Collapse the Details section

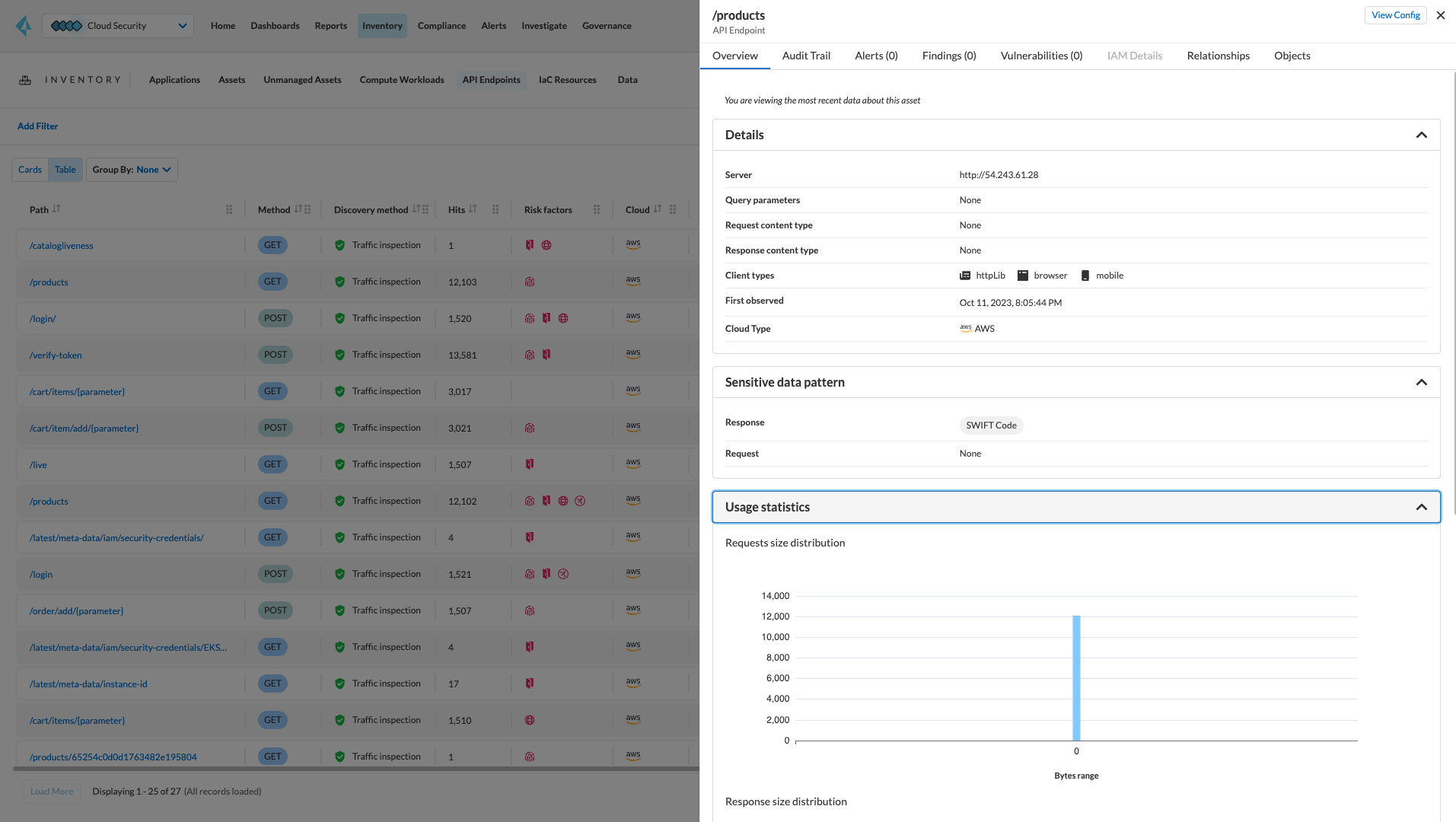(x=1422, y=135)
